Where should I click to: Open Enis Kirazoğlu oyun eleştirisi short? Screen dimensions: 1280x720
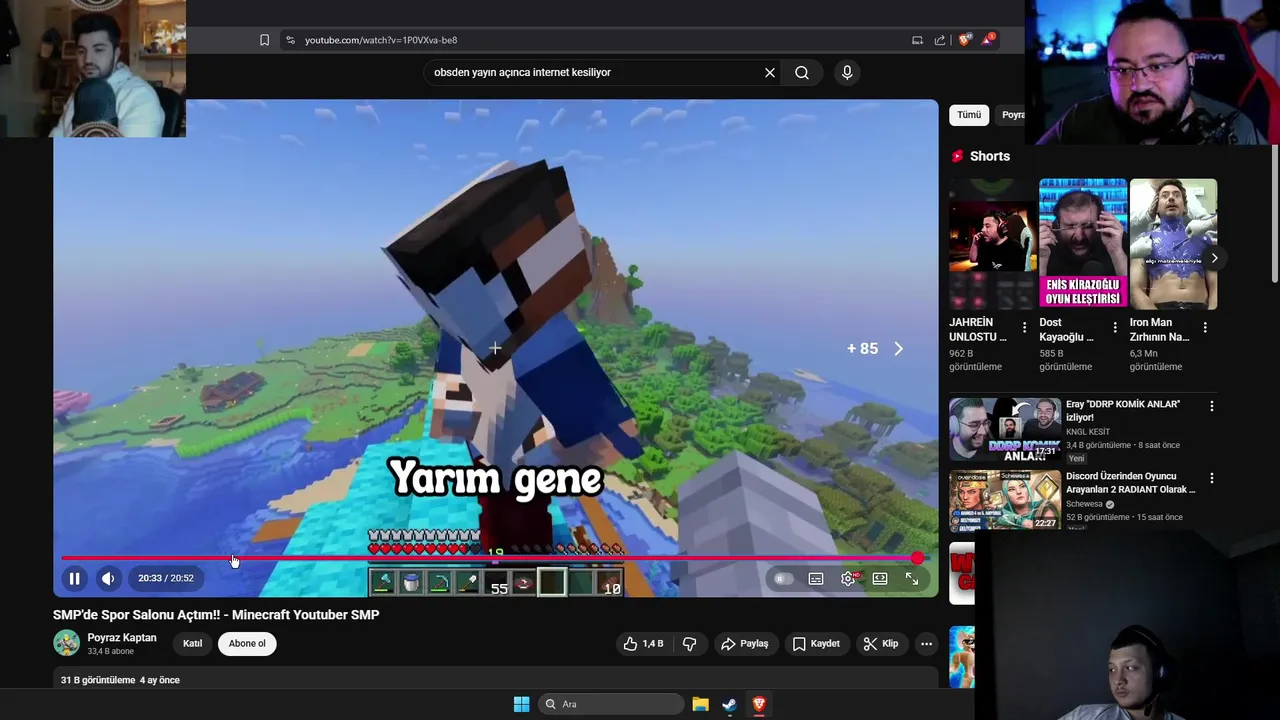(x=1083, y=244)
